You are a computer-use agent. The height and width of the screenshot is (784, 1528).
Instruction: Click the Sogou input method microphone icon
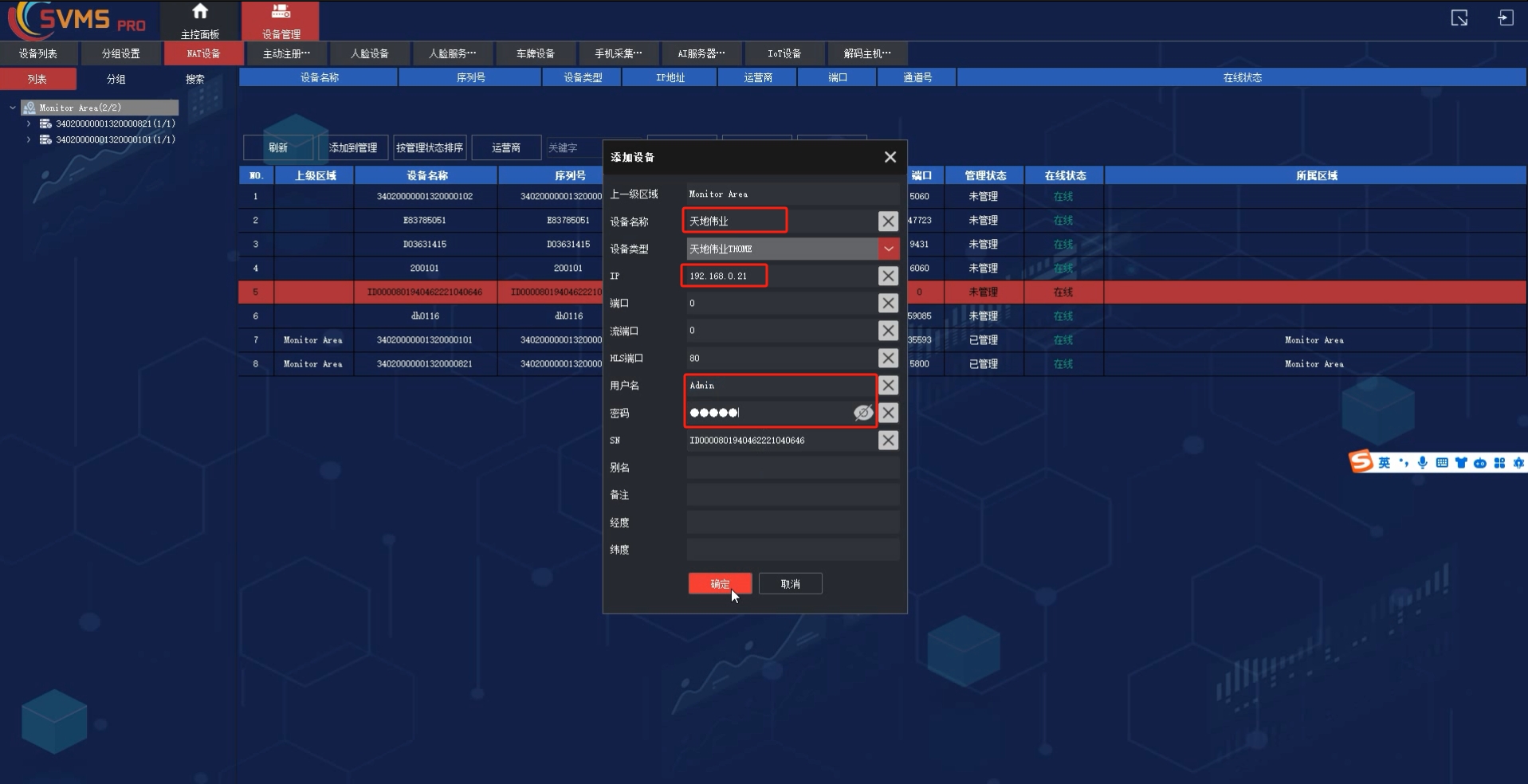click(1422, 463)
